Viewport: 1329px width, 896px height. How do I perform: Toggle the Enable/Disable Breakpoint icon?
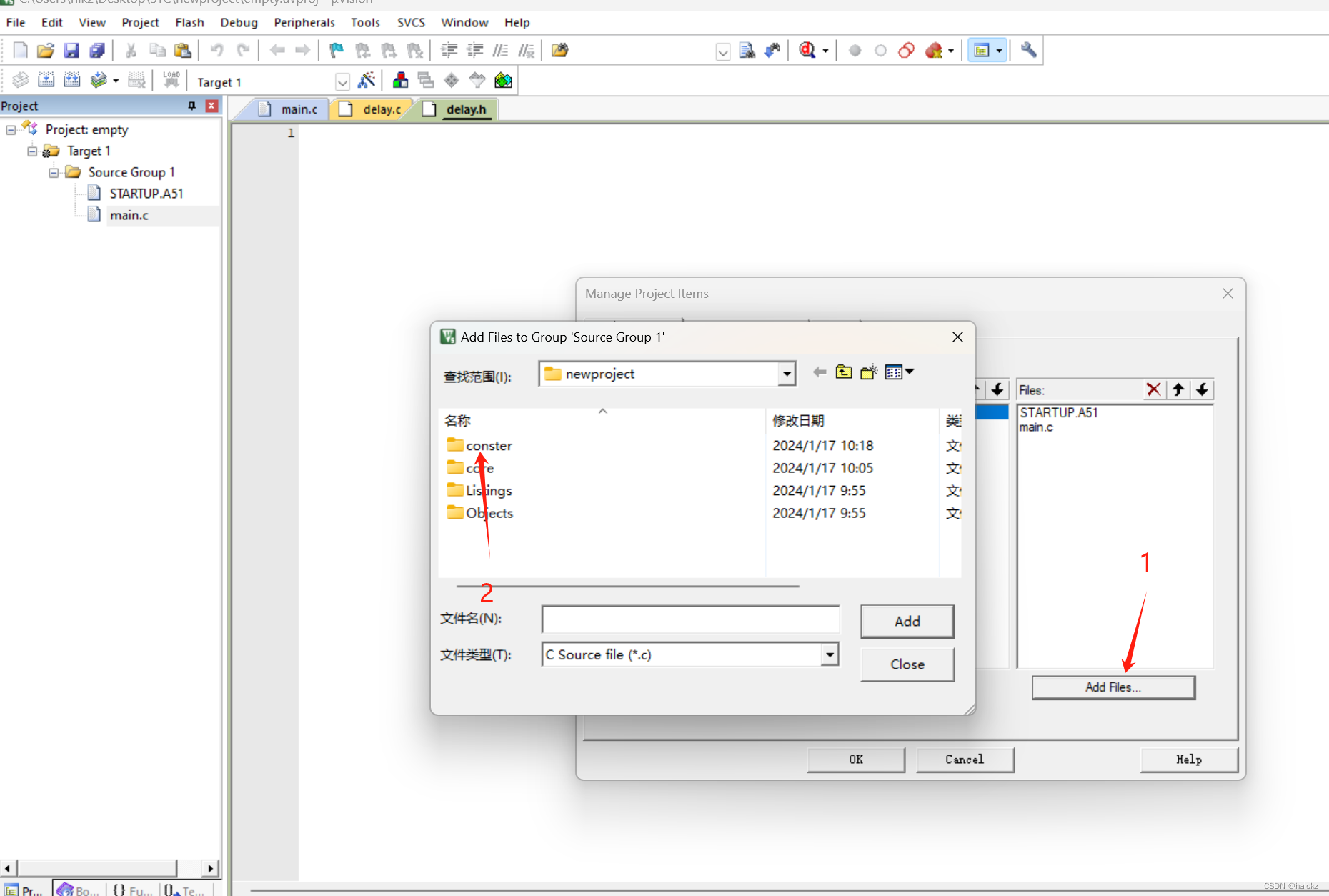(x=880, y=50)
